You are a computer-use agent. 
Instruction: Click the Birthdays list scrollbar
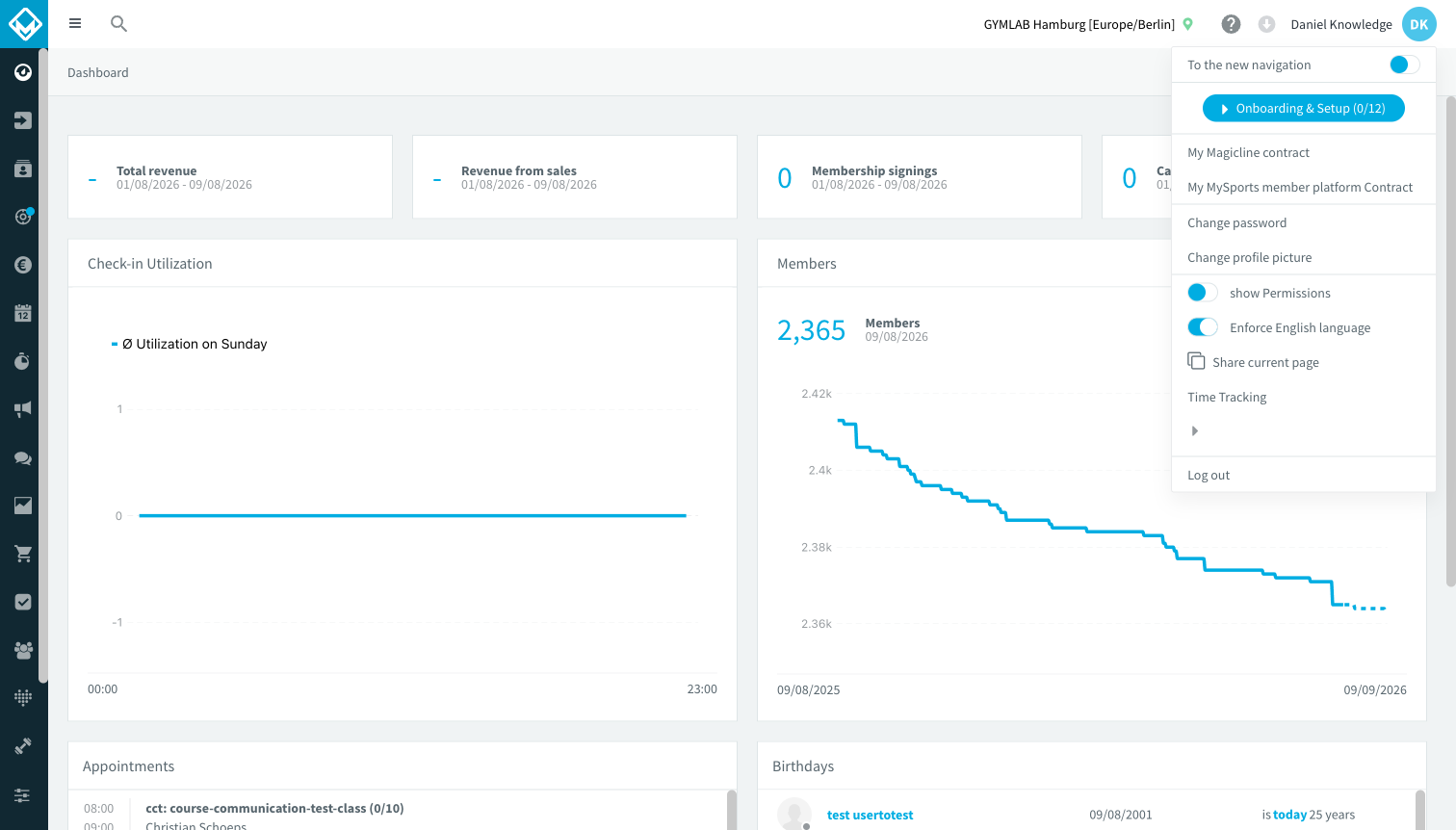pyautogui.click(x=1420, y=810)
